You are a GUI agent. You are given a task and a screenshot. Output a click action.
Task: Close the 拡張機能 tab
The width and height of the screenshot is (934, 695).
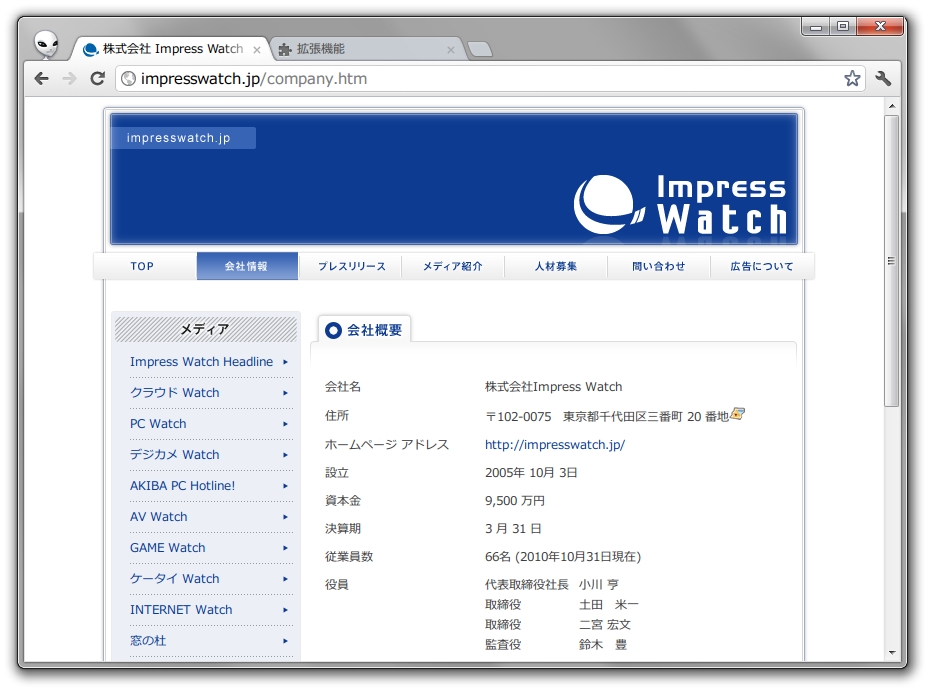[451, 50]
